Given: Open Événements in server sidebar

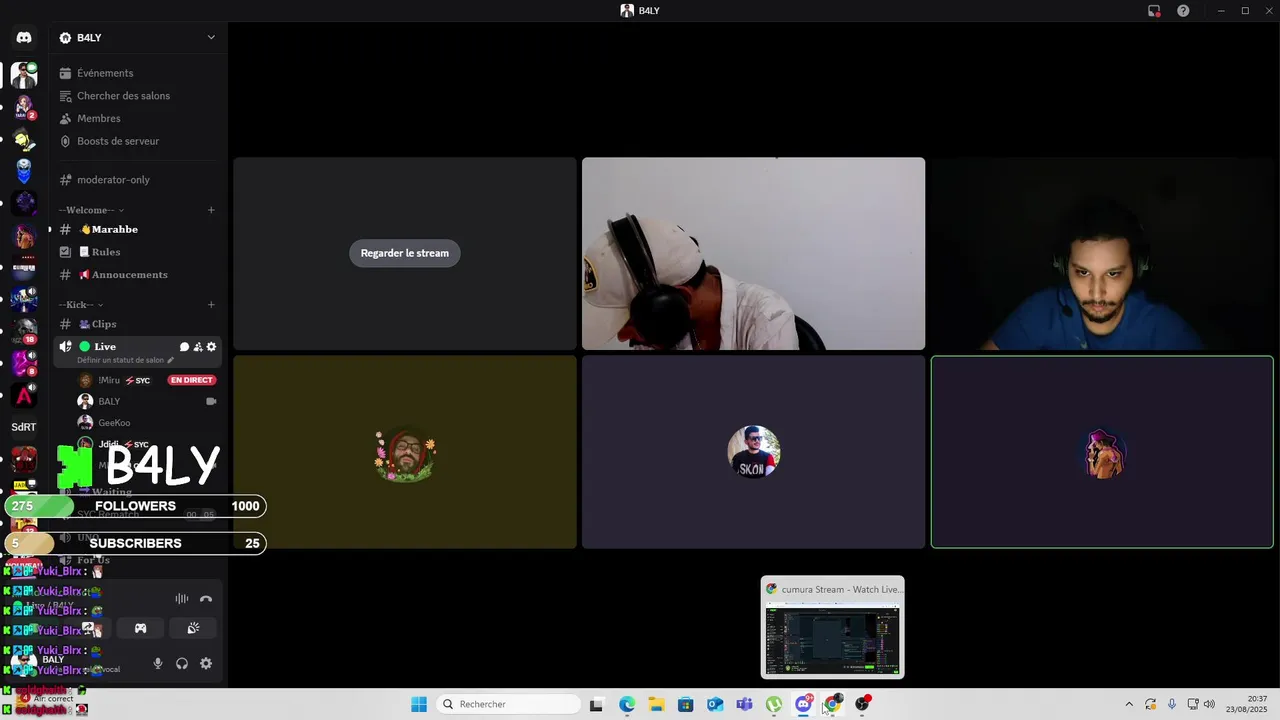Looking at the screenshot, I should pos(138,73).
